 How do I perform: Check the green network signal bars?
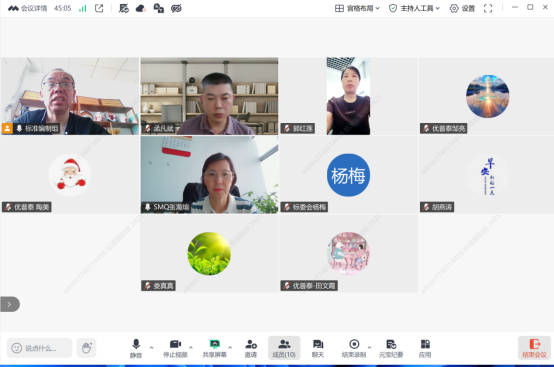tap(83, 8)
